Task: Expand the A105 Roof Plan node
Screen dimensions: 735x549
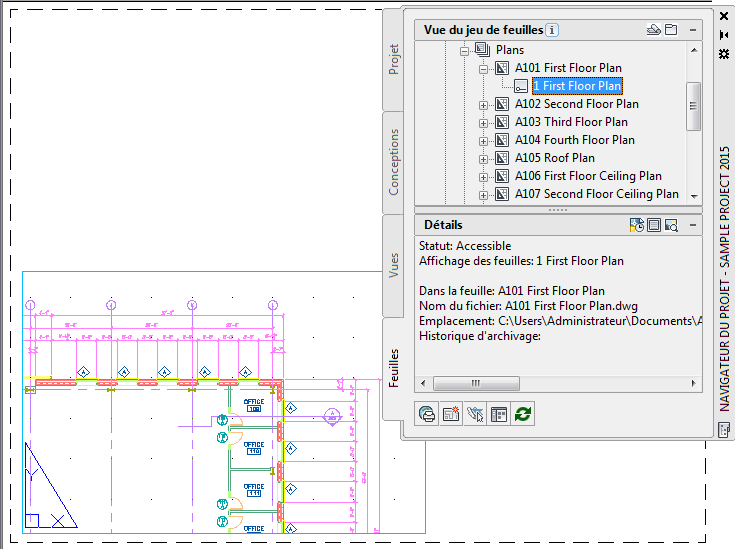Action: pos(483,159)
